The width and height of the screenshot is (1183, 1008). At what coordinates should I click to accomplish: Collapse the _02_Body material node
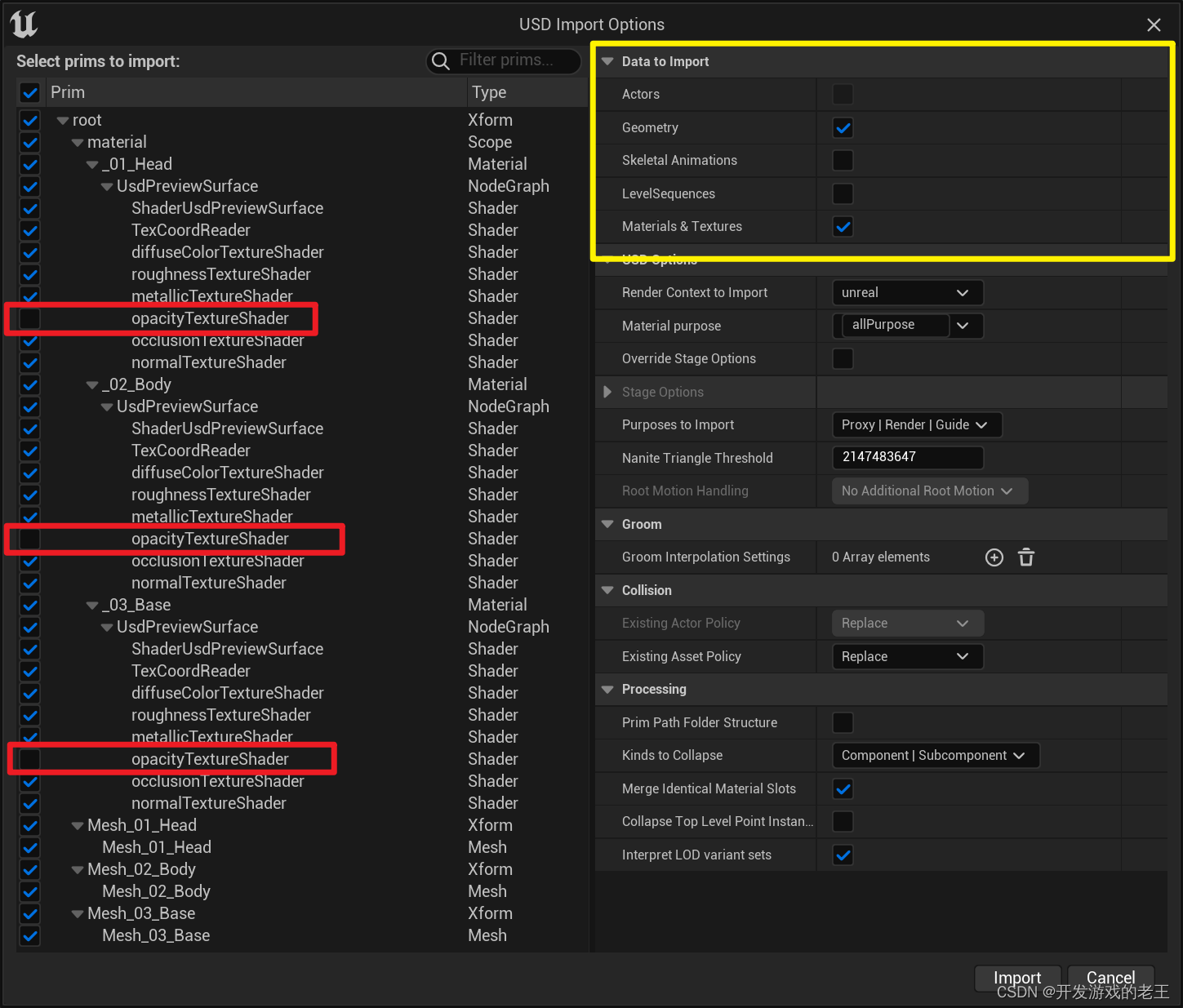point(92,385)
